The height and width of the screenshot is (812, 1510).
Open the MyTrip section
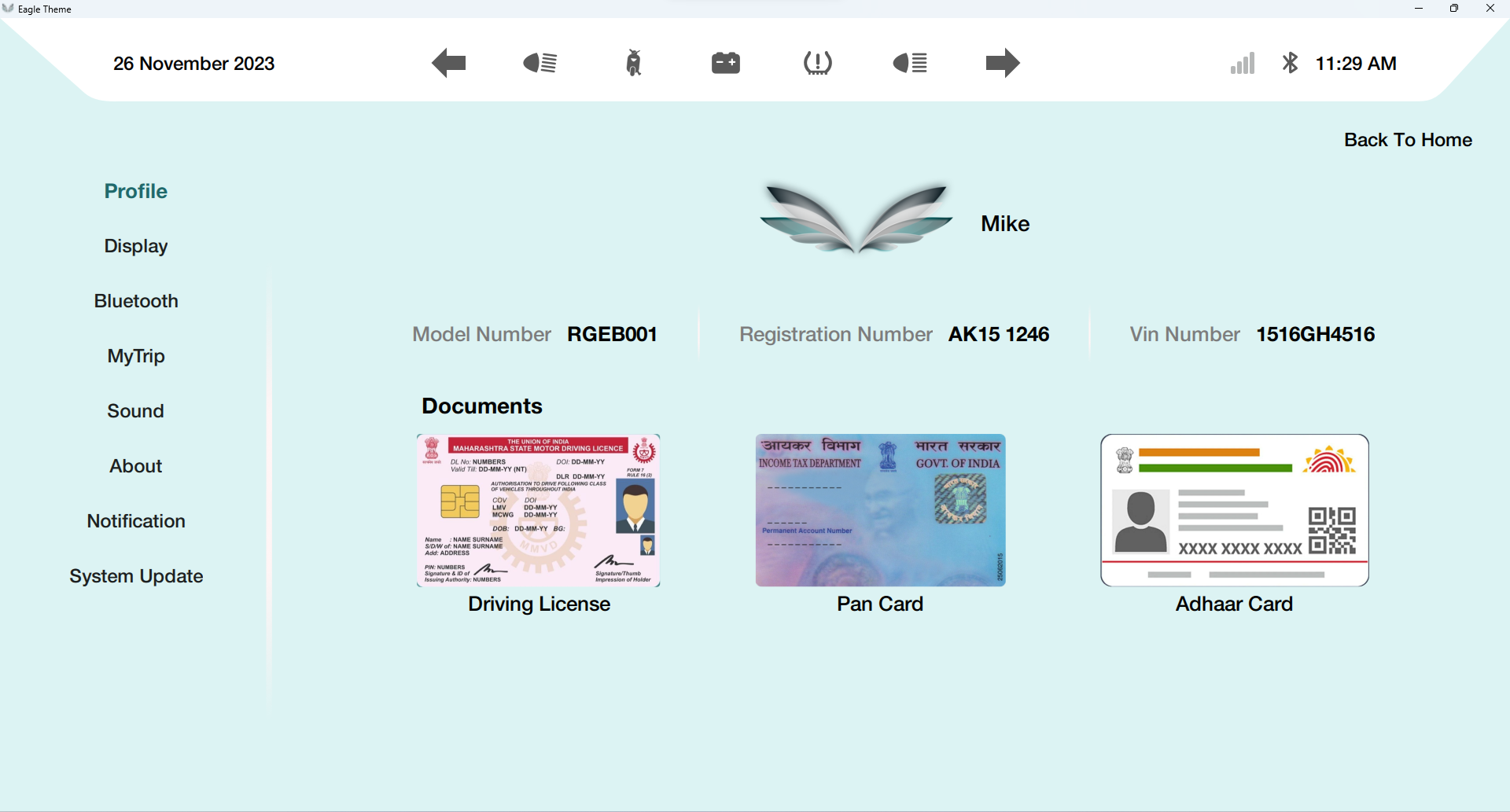pyautogui.click(x=136, y=356)
